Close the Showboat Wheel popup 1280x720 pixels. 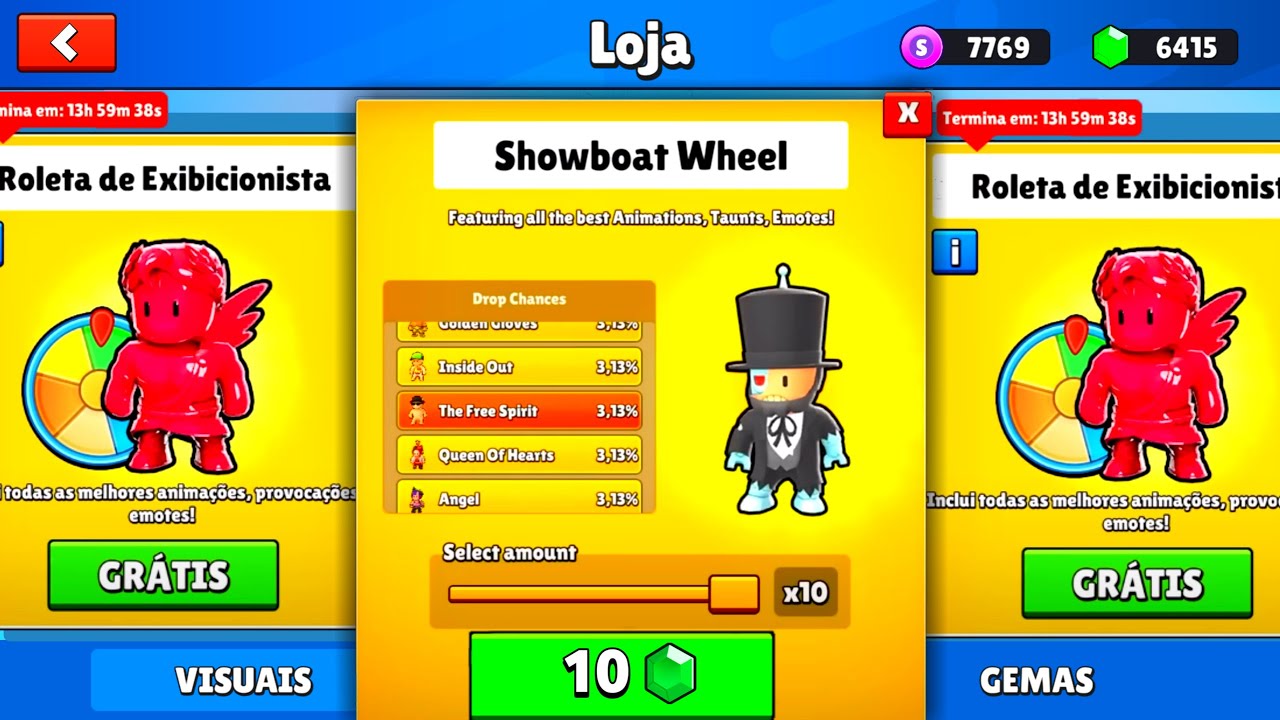(907, 114)
